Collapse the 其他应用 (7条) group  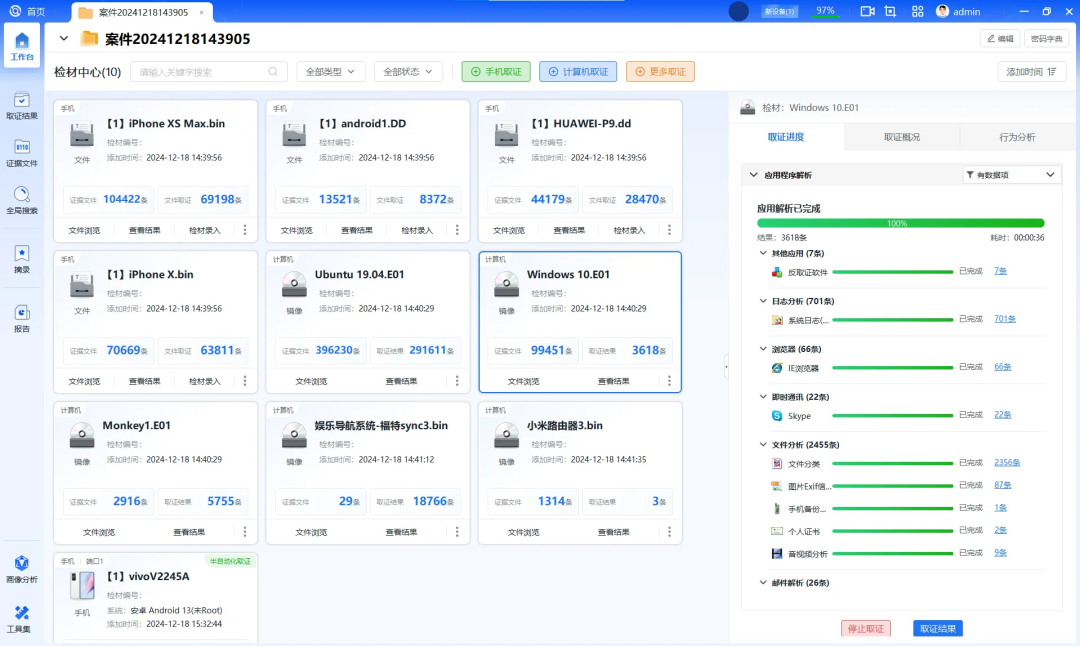[763, 253]
